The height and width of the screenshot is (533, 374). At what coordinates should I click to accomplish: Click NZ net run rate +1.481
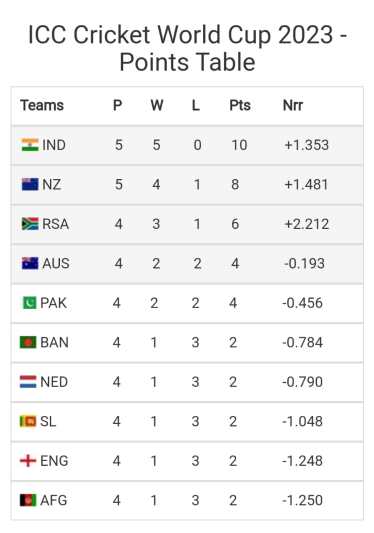pyautogui.click(x=306, y=185)
